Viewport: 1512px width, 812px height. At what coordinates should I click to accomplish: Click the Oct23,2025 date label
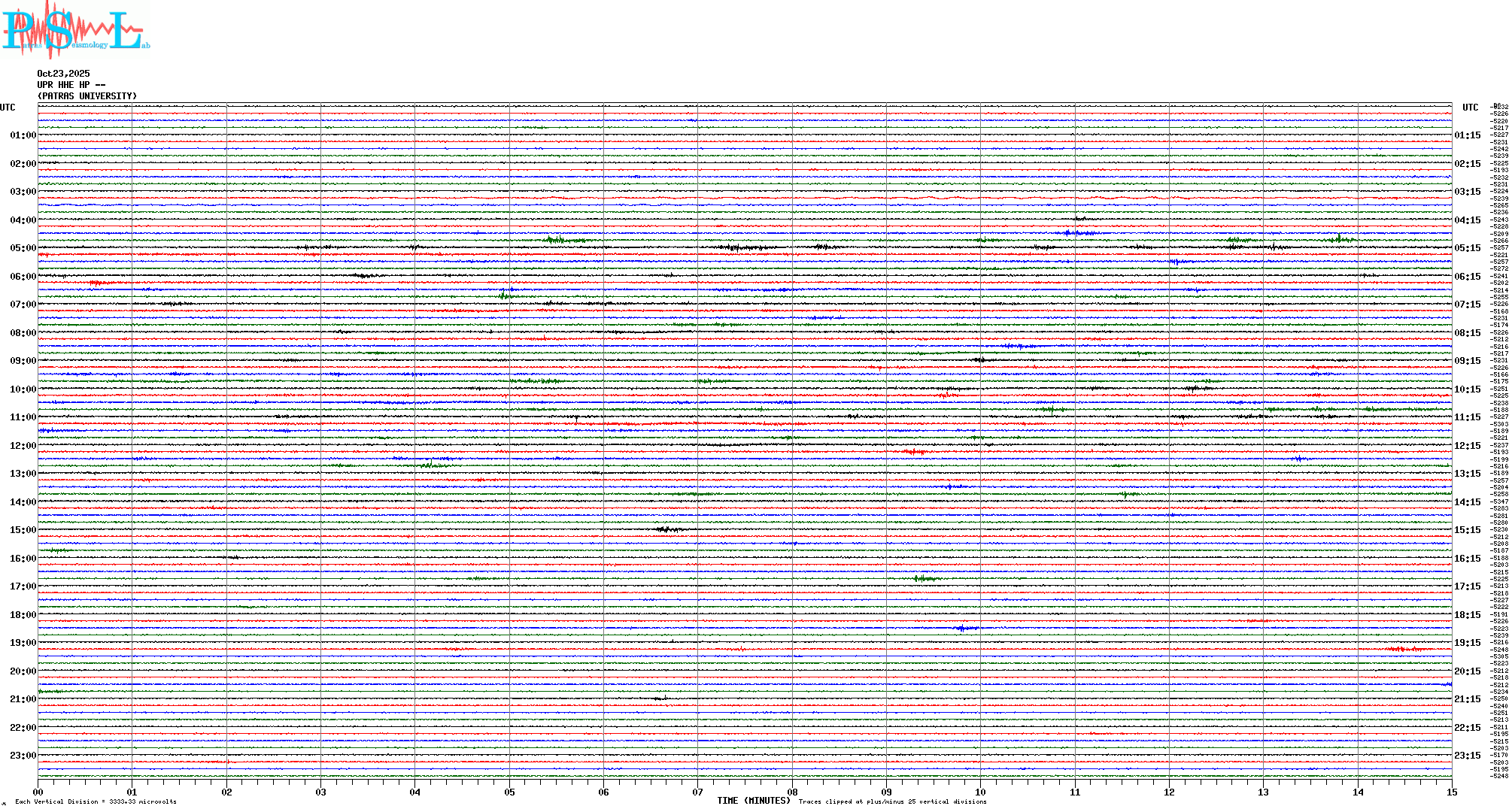(x=63, y=74)
